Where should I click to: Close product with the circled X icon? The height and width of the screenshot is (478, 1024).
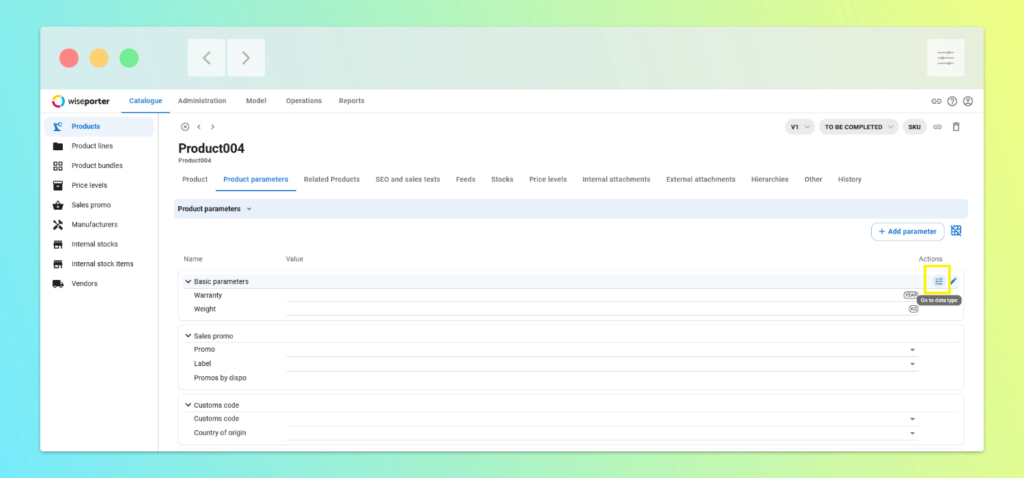point(185,127)
